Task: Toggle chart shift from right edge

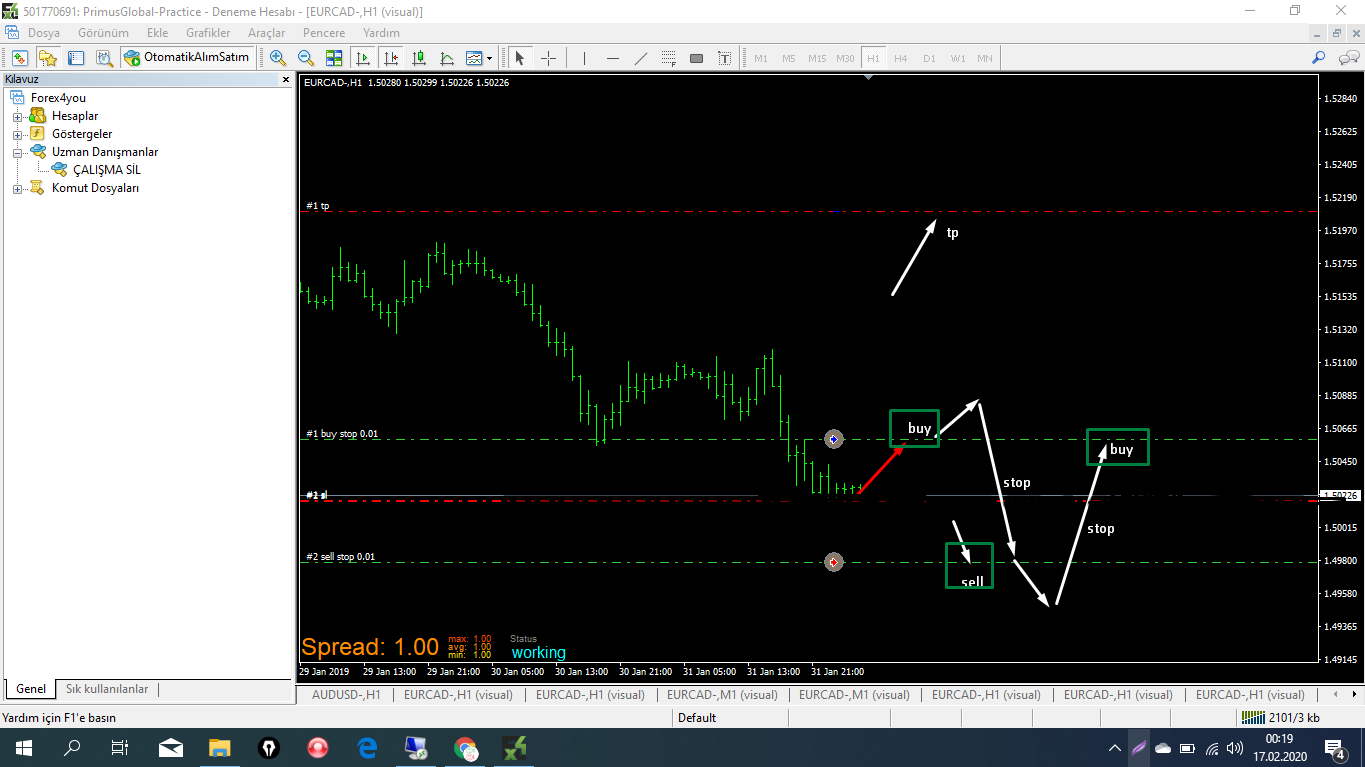Action: (391, 58)
